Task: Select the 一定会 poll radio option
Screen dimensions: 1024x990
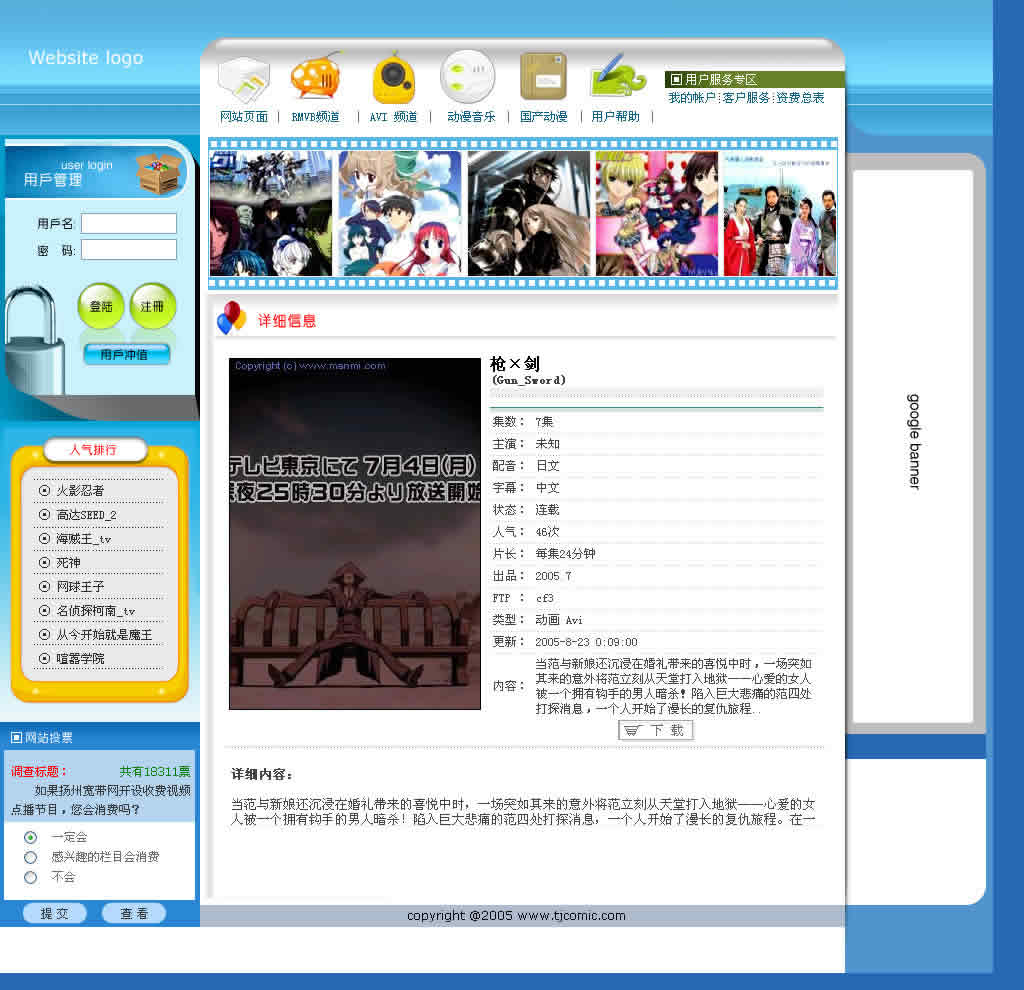Action: [31, 837]
